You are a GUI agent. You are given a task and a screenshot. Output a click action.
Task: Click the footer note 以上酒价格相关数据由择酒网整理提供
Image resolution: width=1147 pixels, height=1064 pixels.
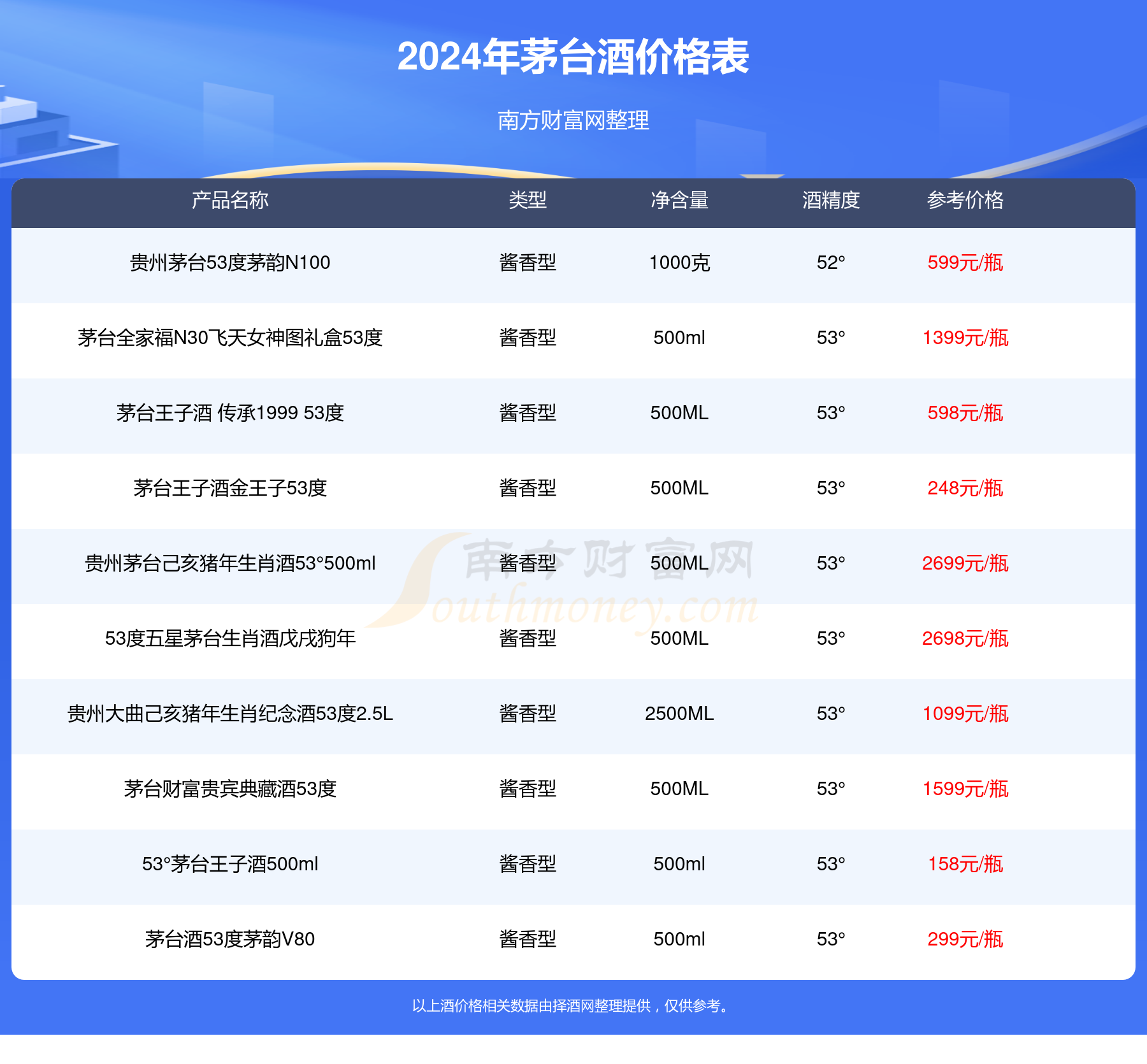pyautogui.click(x=531, y=1006)
